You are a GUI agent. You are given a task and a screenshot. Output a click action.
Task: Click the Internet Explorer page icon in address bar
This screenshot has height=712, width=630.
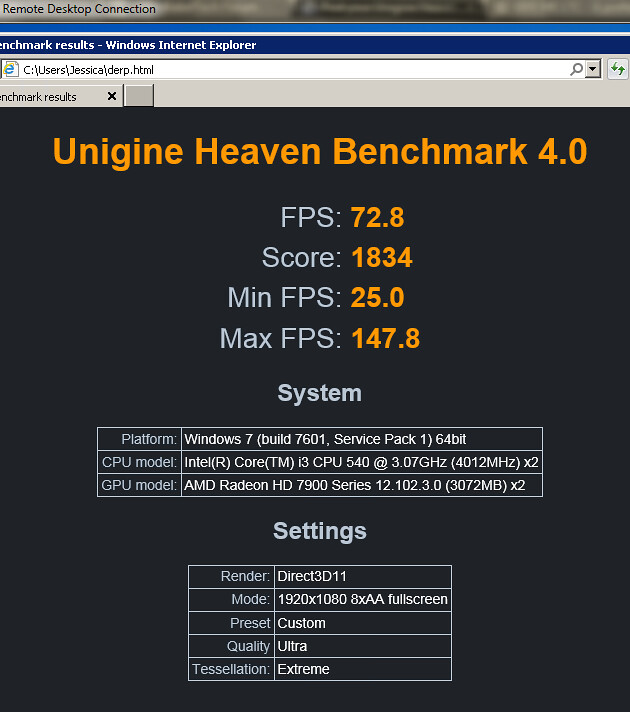coord(11,70)
